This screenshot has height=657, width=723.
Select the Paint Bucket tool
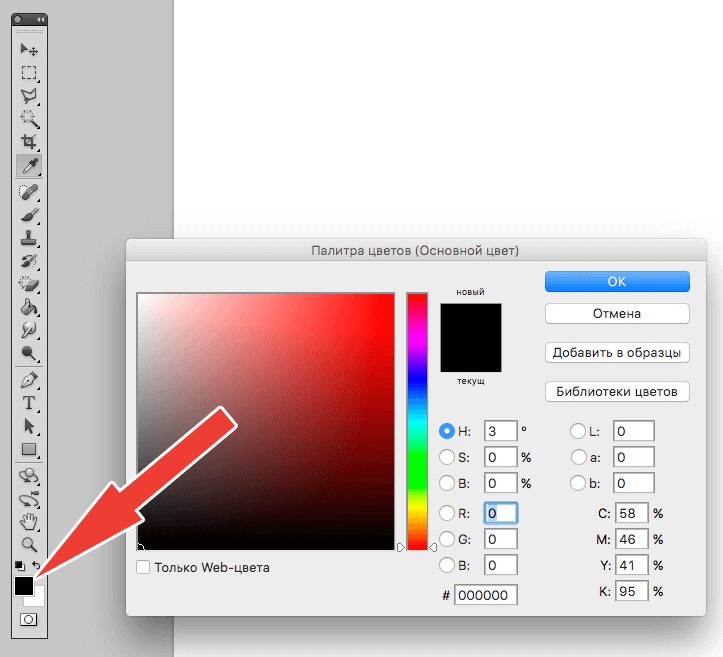click(x=30, y=307)
